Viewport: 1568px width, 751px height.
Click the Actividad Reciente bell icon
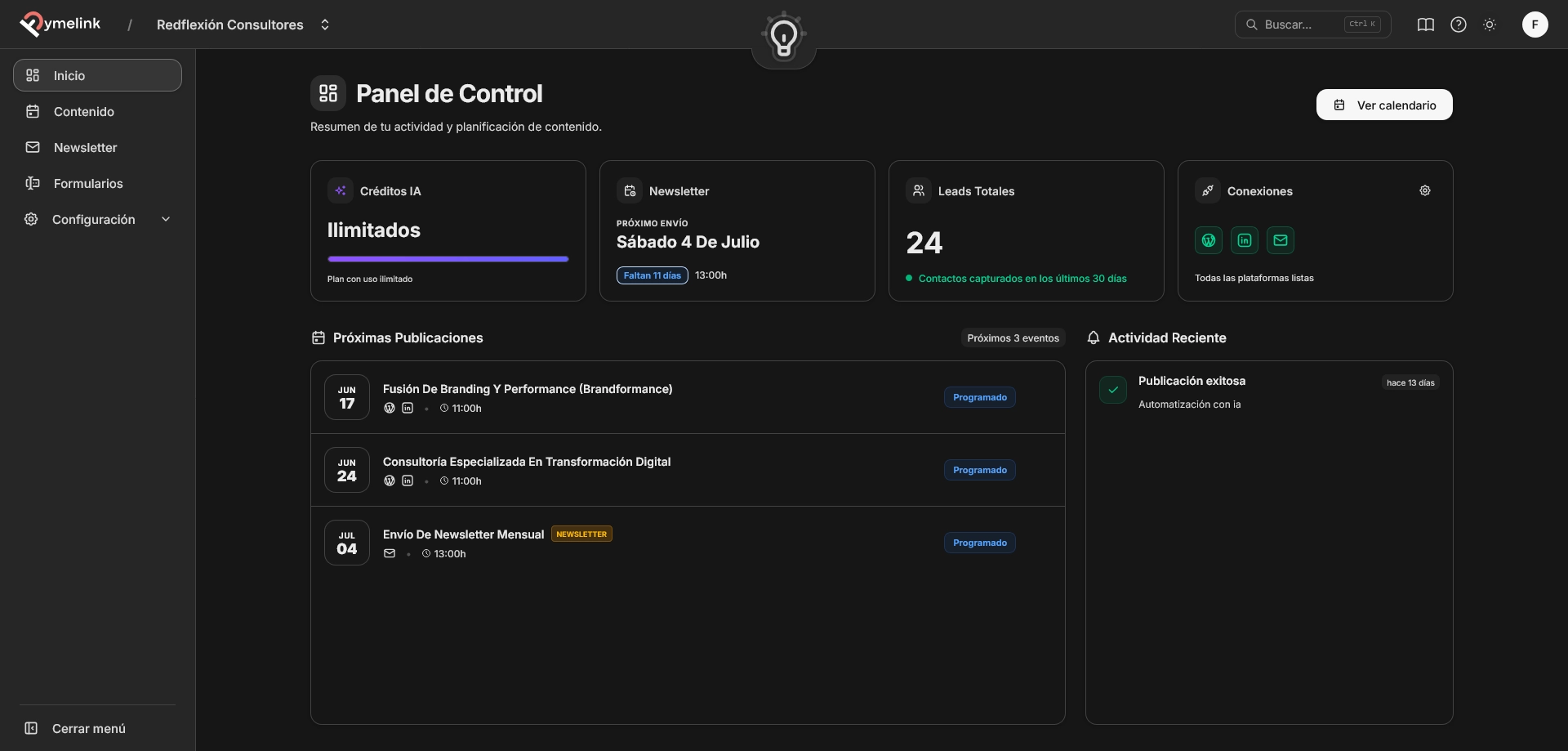tap(1094, 338)
